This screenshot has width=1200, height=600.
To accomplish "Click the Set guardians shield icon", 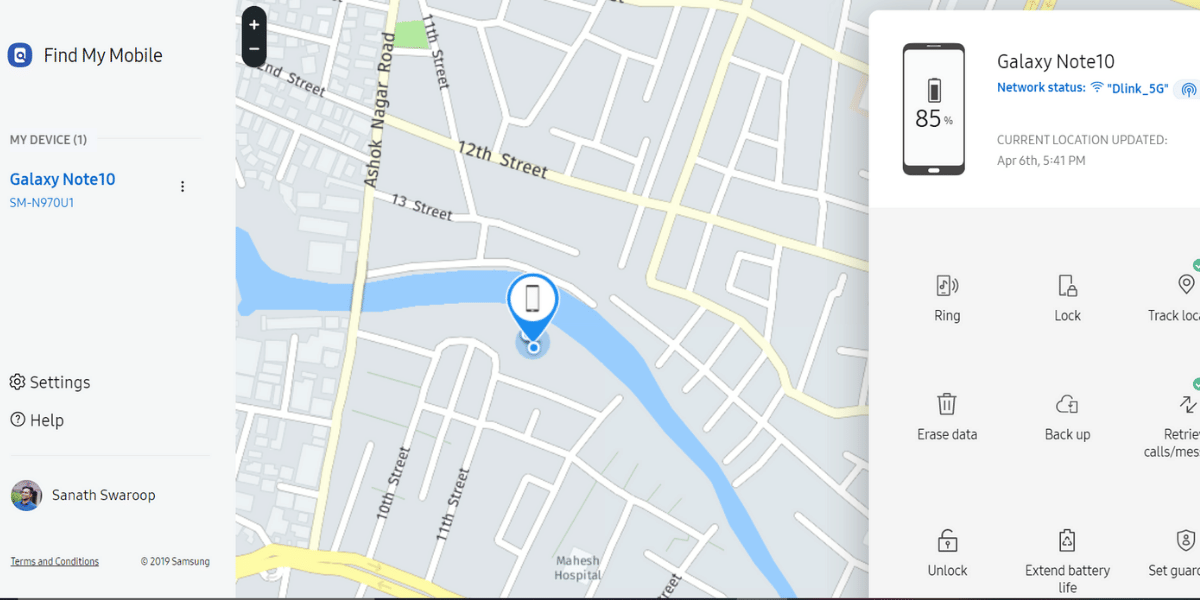I will pos(1187,541).
